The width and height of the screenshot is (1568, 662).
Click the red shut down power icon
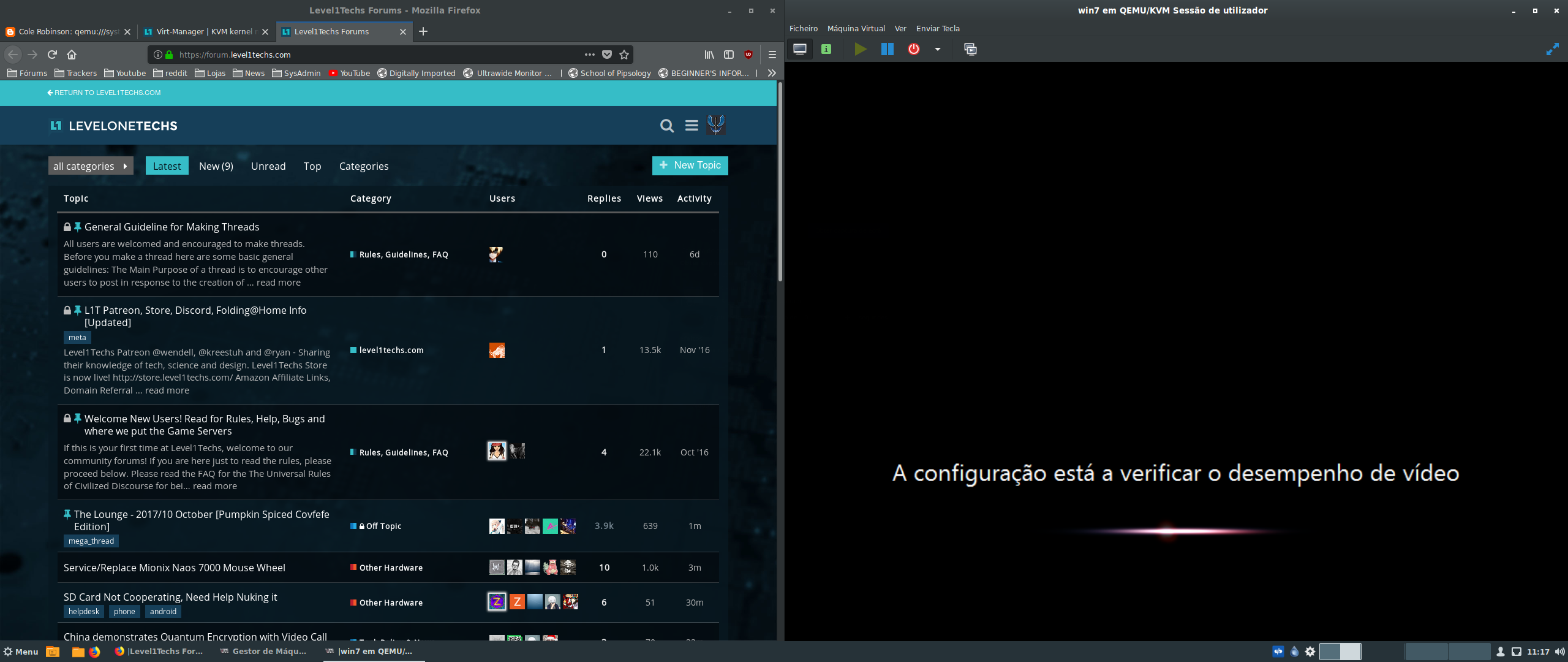click(913, 49)
